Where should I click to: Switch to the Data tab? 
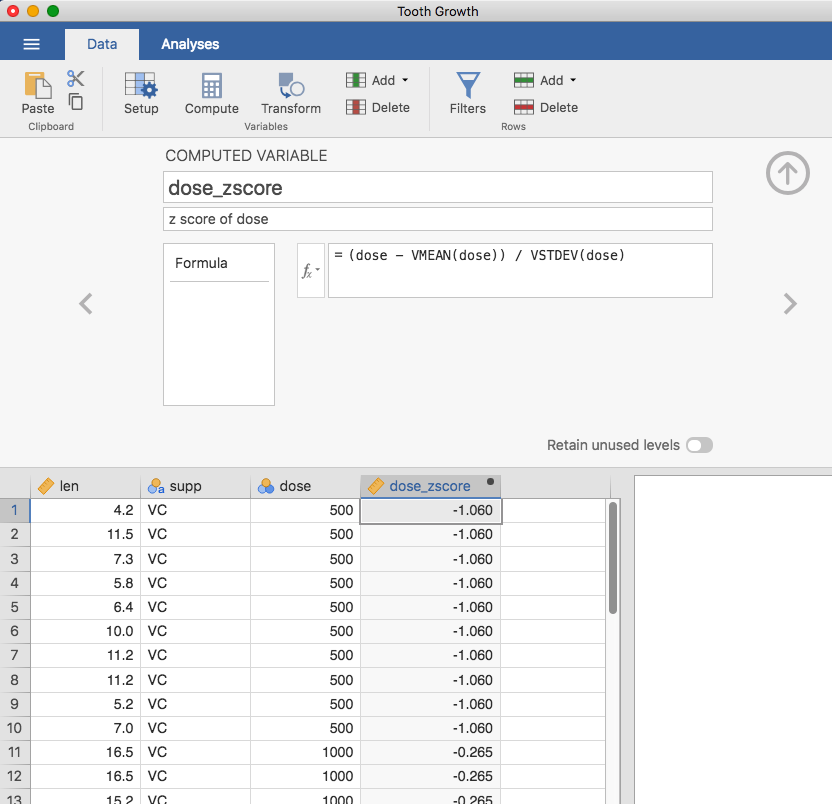click(102, 44)
